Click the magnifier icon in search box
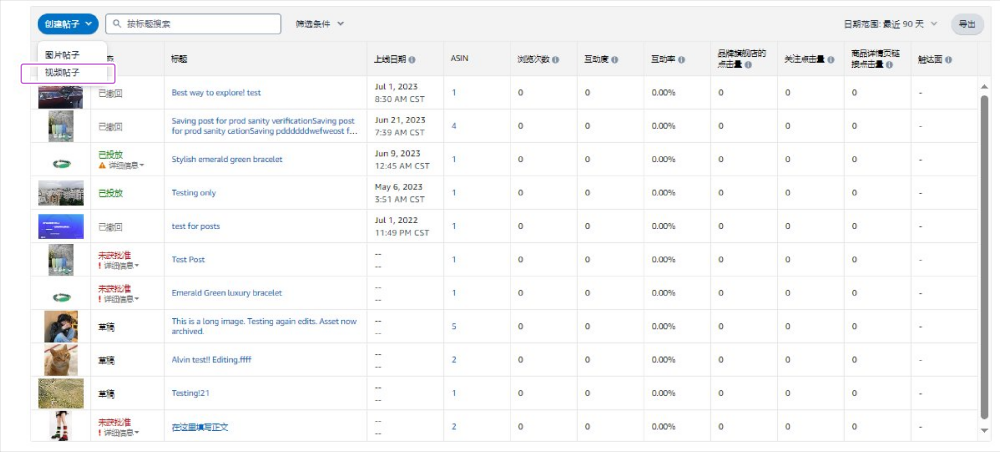Screen dimensions: 1000x452 (117, 24)
